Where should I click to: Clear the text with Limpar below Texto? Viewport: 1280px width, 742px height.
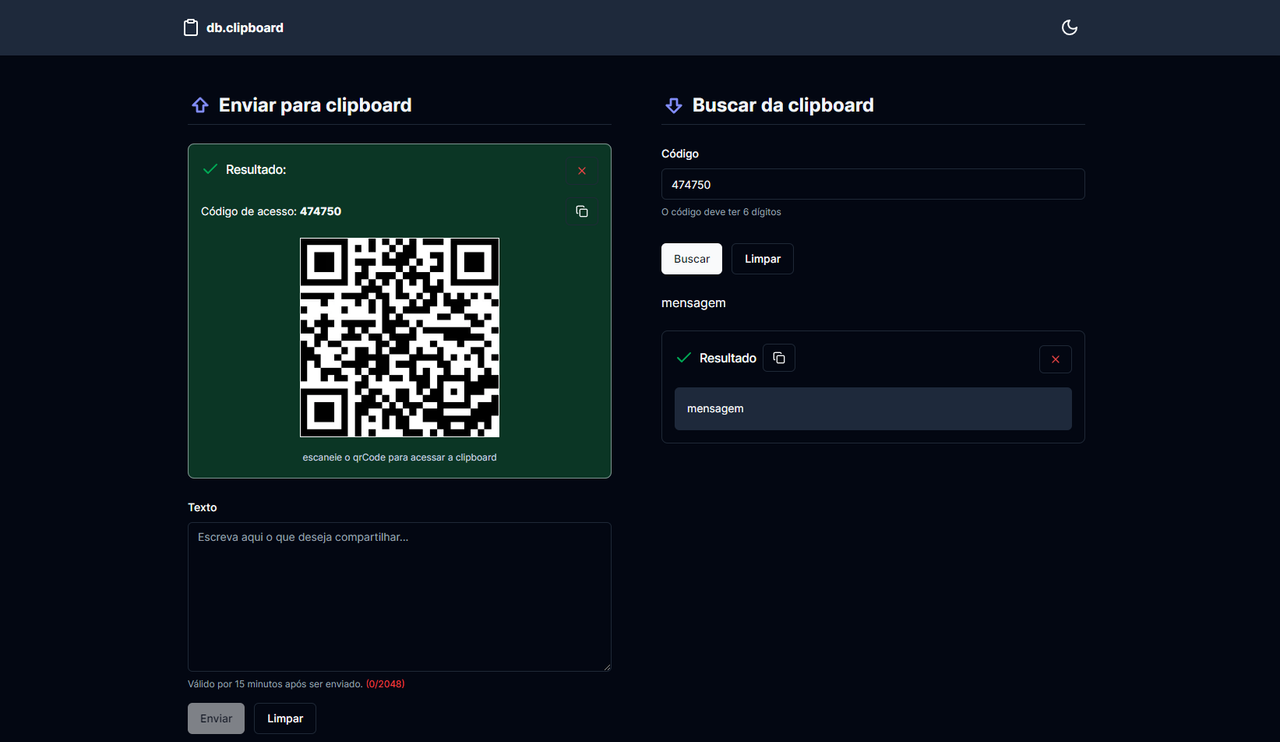click(285, 718)
